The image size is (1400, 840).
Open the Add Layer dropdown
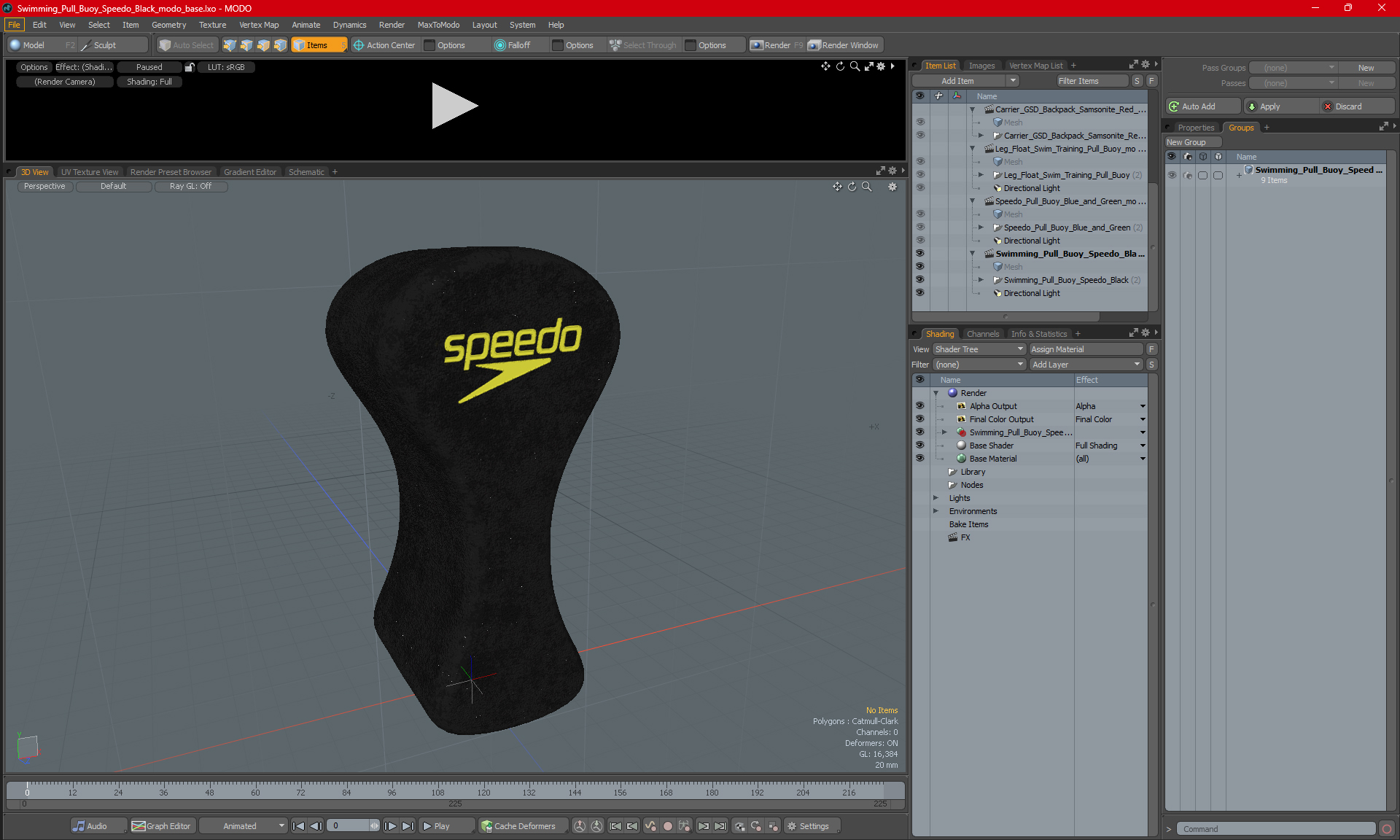click(x=1086, y=365)
